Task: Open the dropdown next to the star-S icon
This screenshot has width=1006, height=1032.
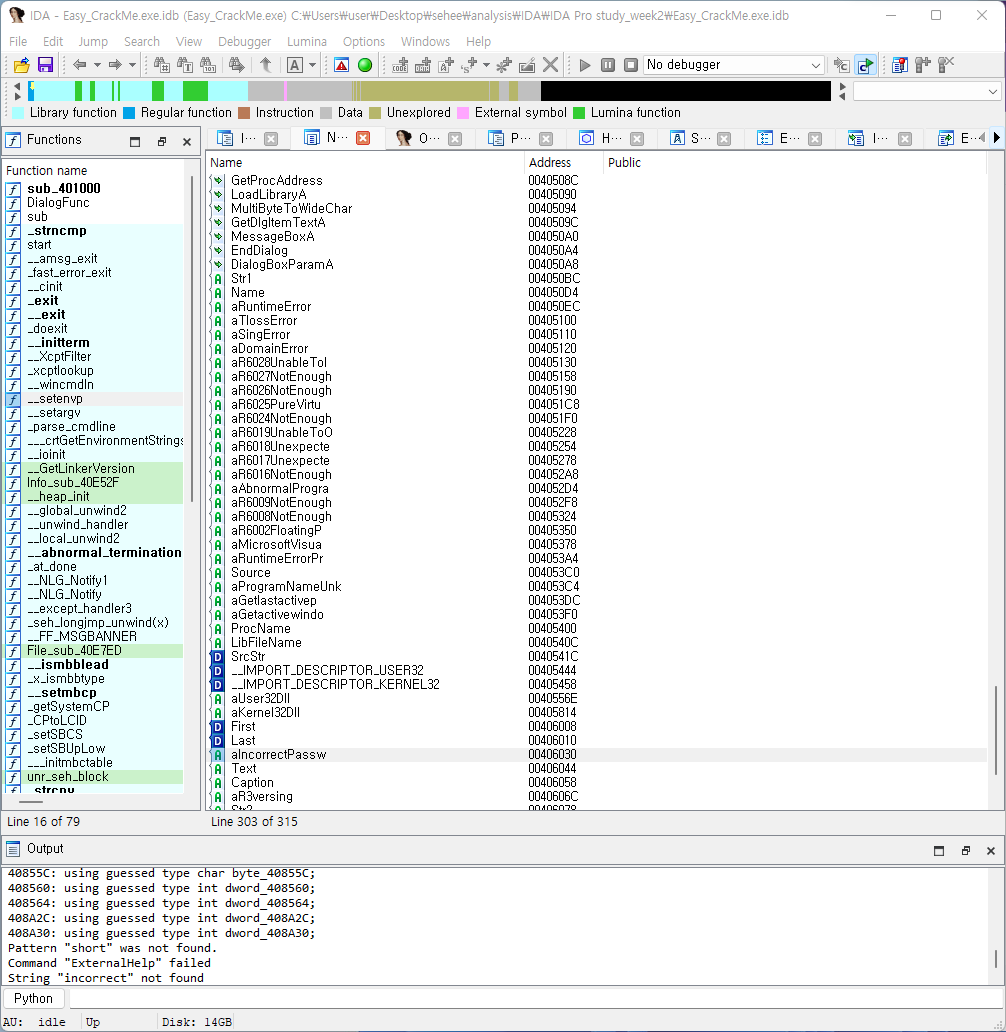Action: 487,65
